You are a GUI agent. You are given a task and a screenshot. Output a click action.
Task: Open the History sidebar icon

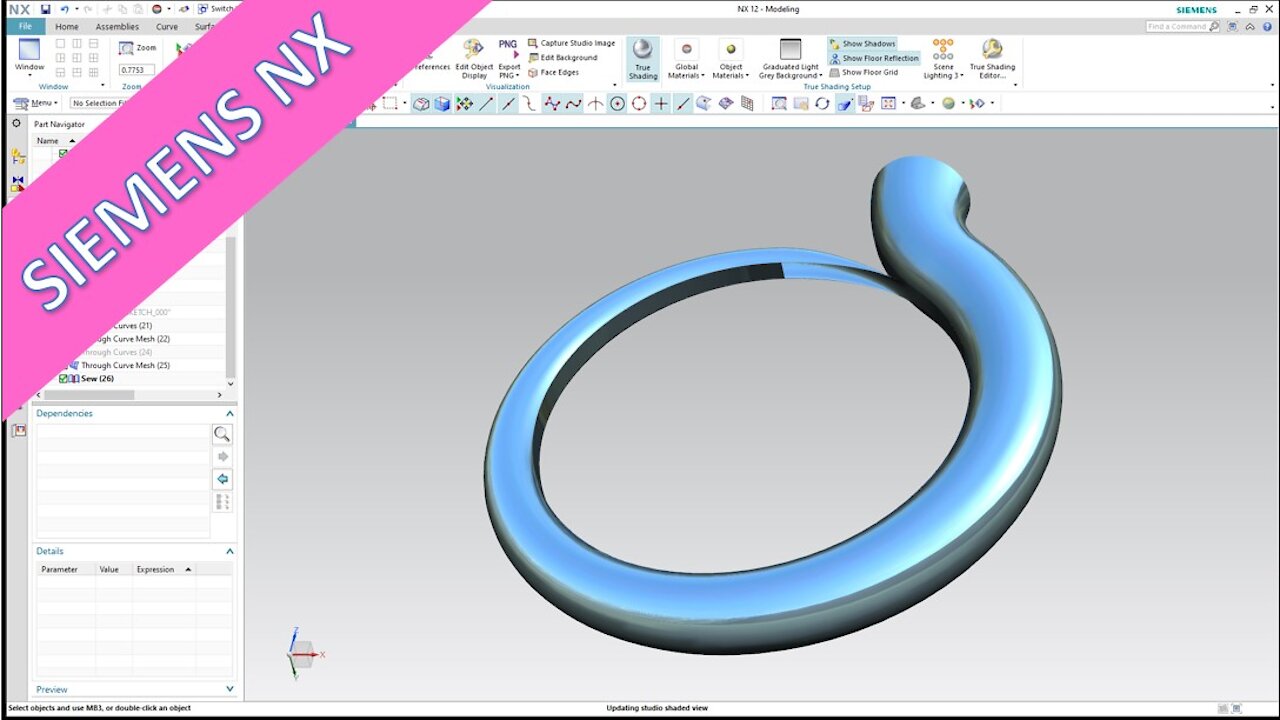point(18,430)
